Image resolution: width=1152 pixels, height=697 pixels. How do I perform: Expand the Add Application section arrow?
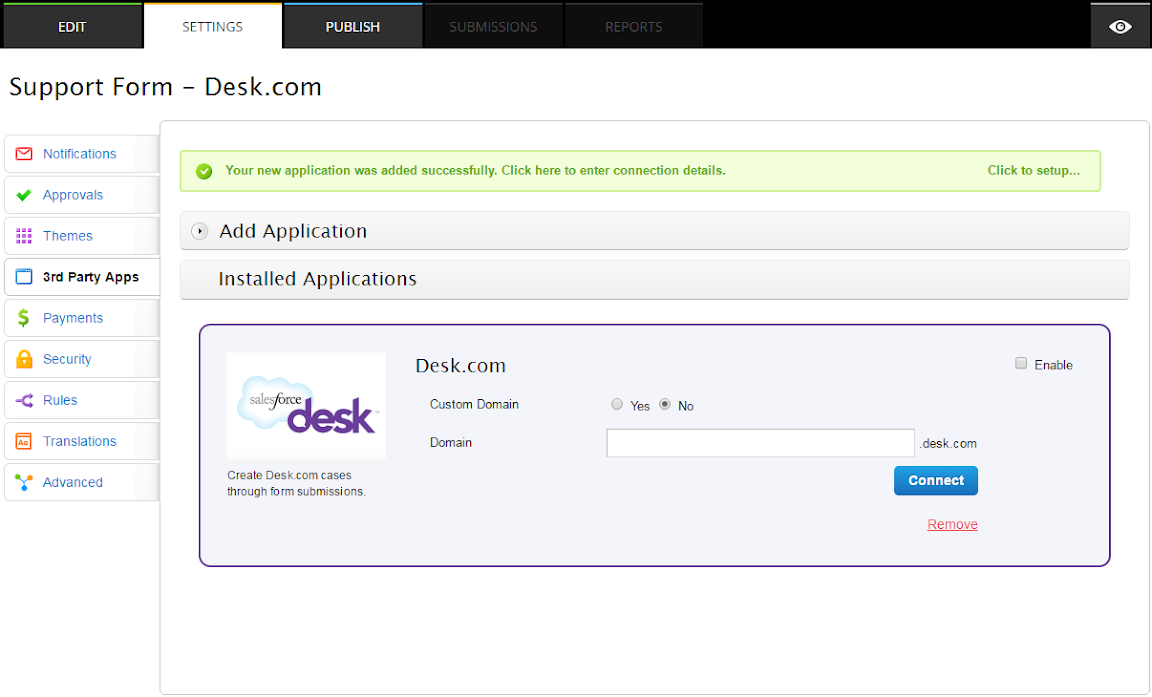point(199,231)
